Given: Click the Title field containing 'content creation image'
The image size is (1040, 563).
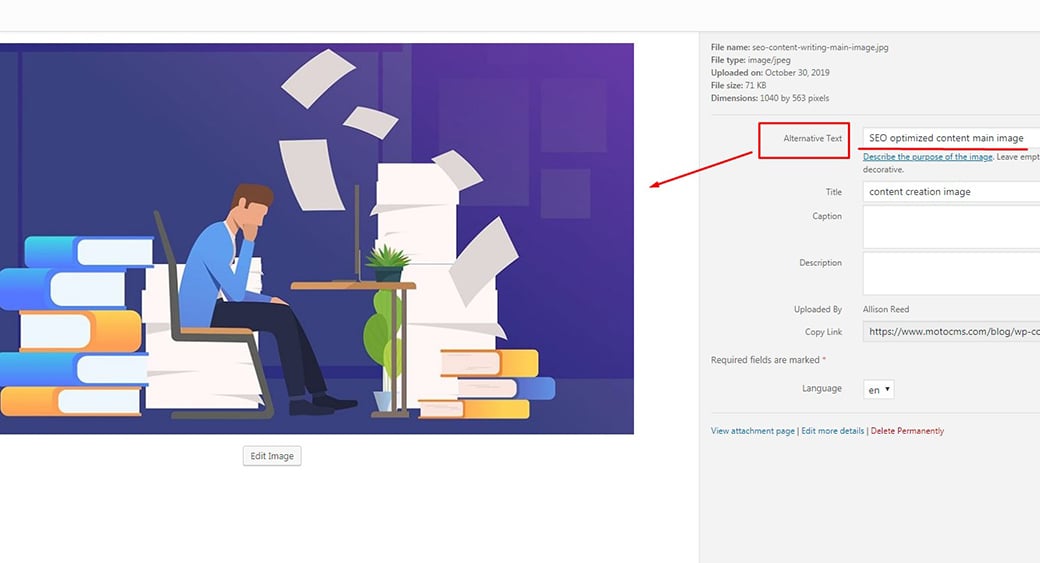Looking at the screenshot, I should [950, 192].
